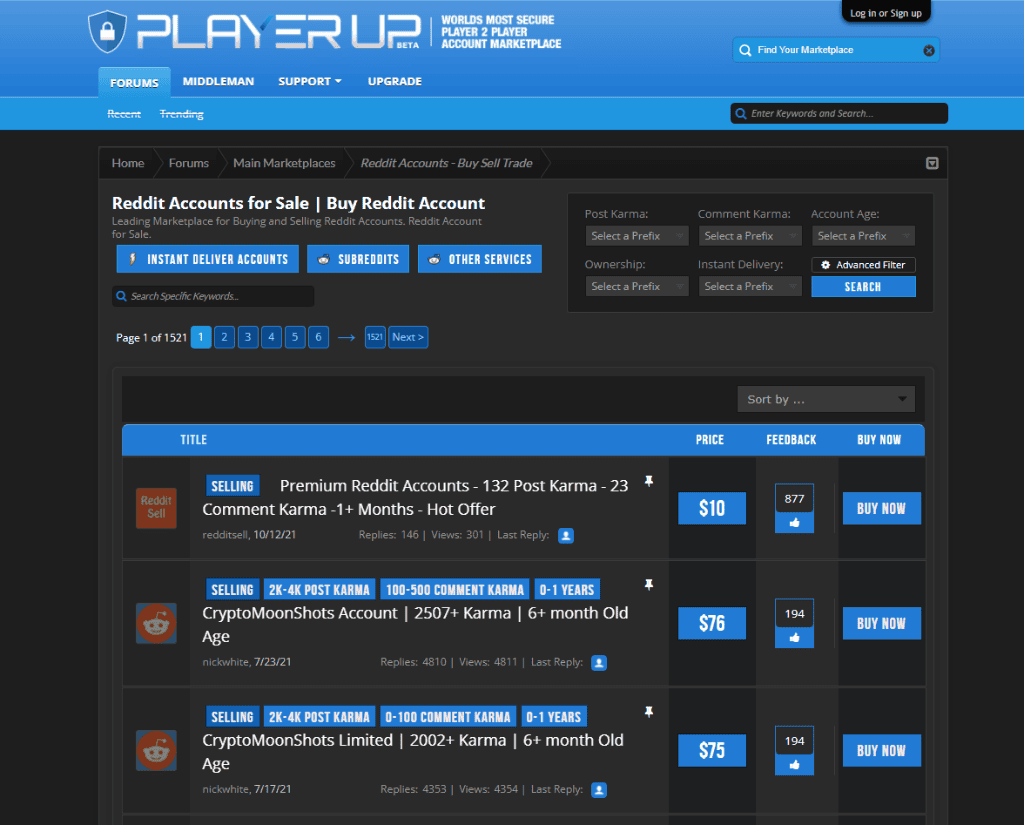Open last reply user icon for 2507+ Karma thread

pyautogui.click(x=598, y=663)
